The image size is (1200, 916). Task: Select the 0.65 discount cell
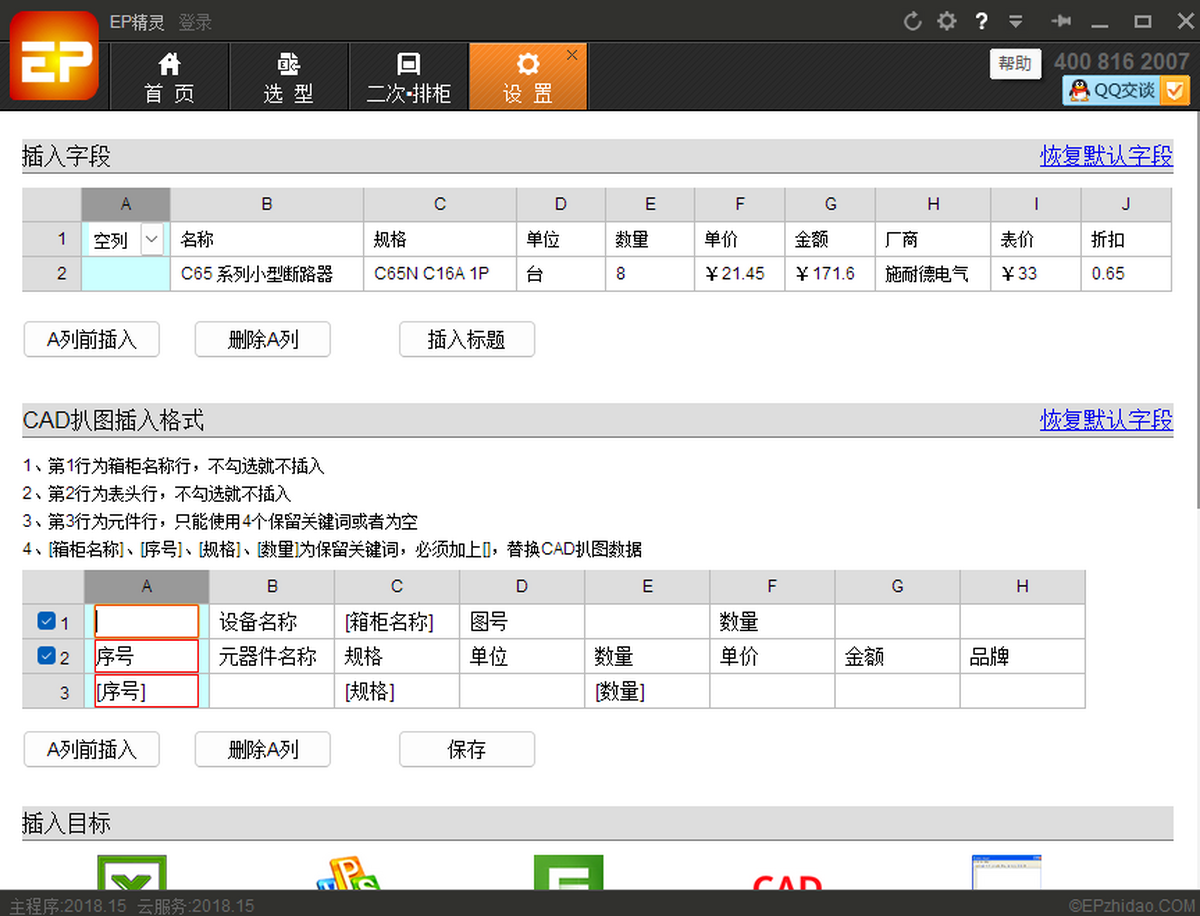[x=1126, y=273]
